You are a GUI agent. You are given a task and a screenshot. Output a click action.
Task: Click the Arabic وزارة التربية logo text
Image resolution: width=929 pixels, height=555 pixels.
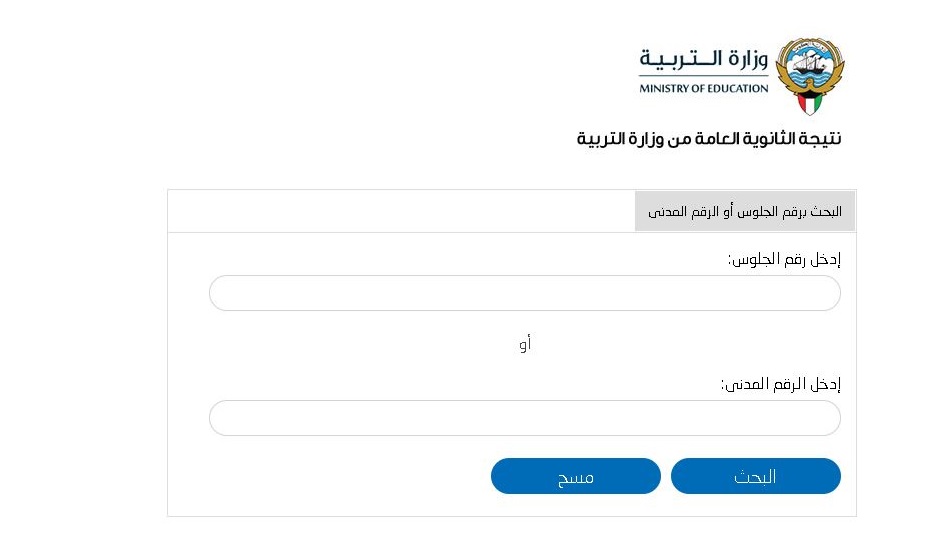703,59
